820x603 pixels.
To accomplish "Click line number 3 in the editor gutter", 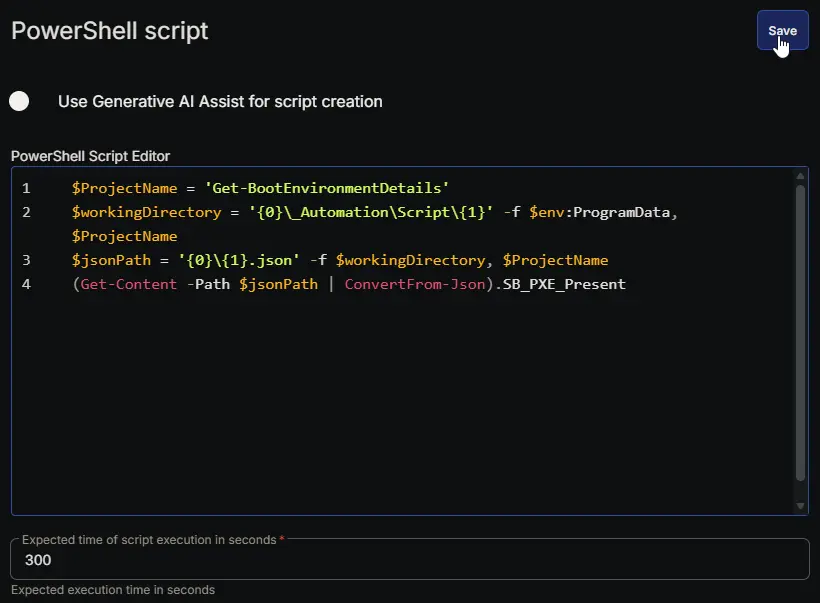I will 26,260.
